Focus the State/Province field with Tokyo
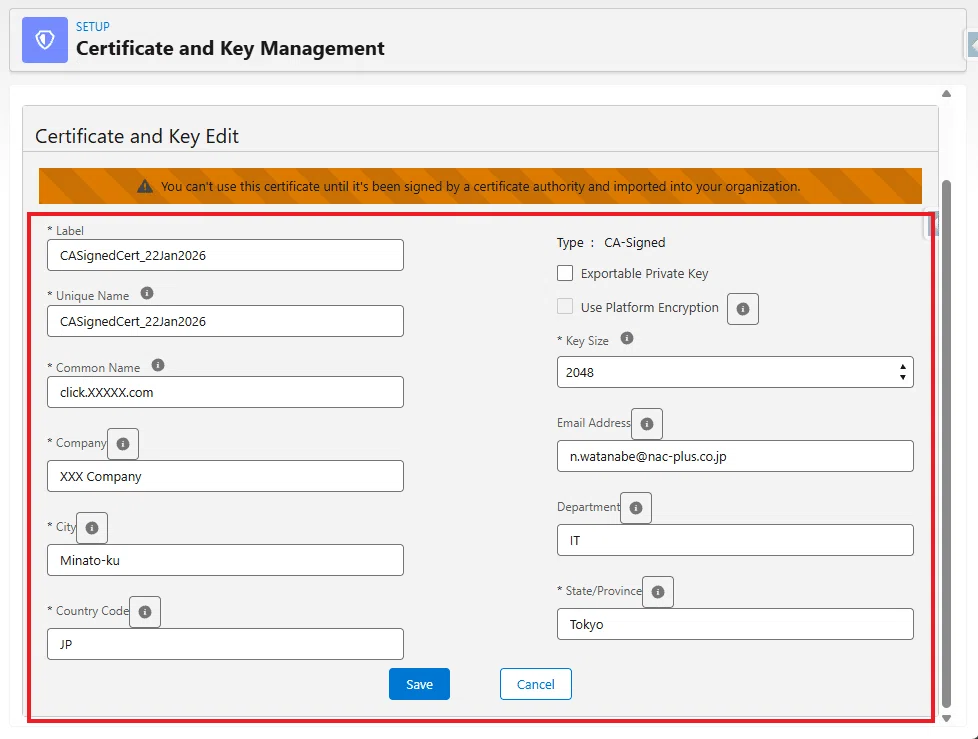 click(x=735, y=624)
